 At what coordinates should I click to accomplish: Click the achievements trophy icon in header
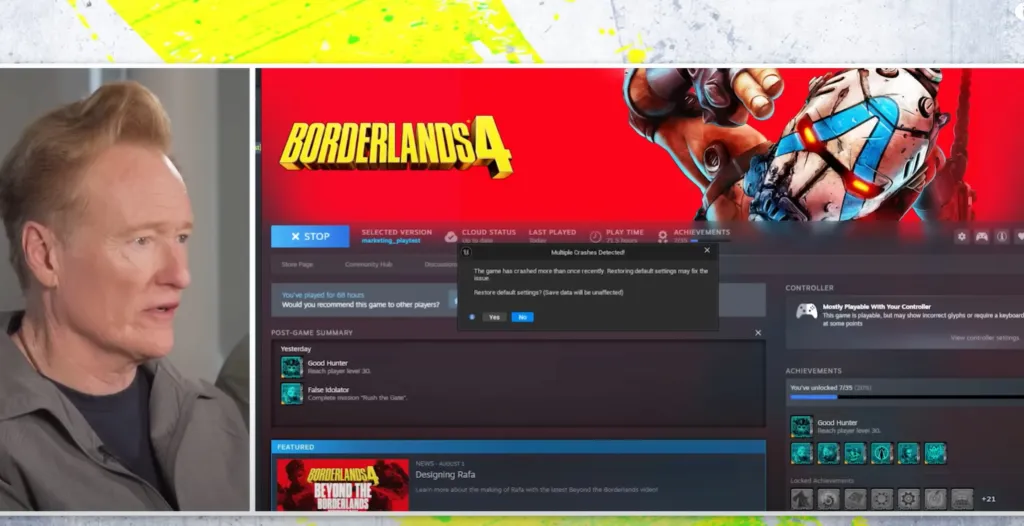coord(663,237)
